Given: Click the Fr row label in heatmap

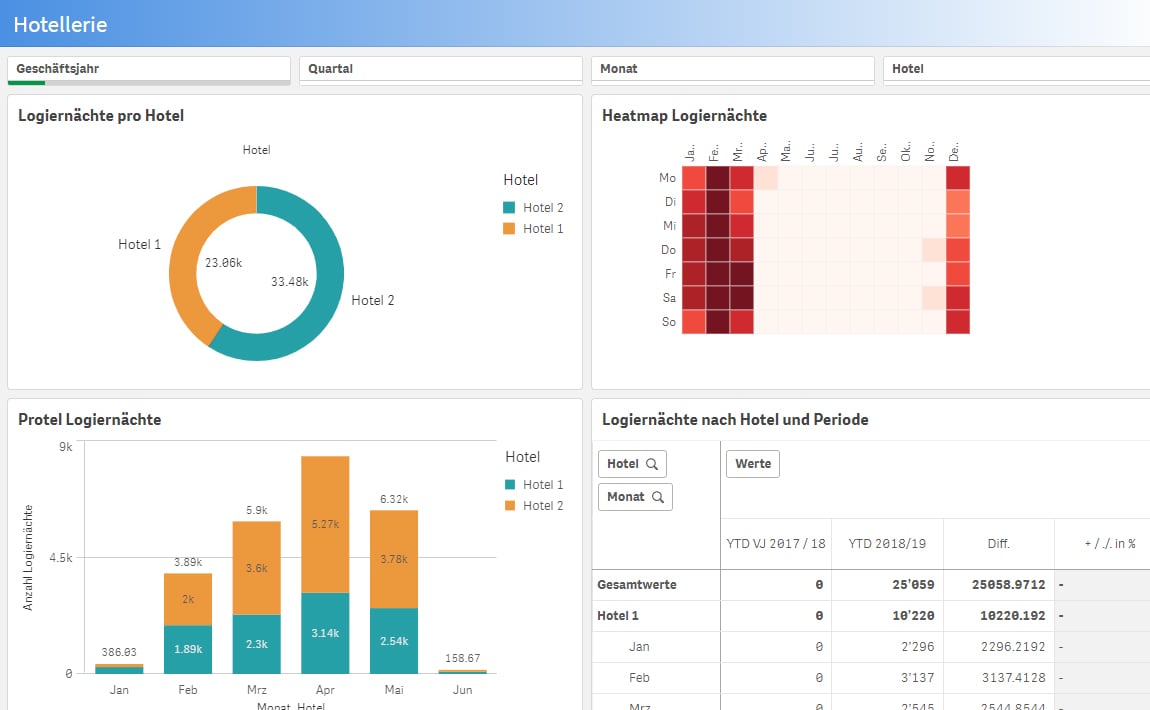Looking at the screenshot, I should pyautogui.click(x=670, y=274).
